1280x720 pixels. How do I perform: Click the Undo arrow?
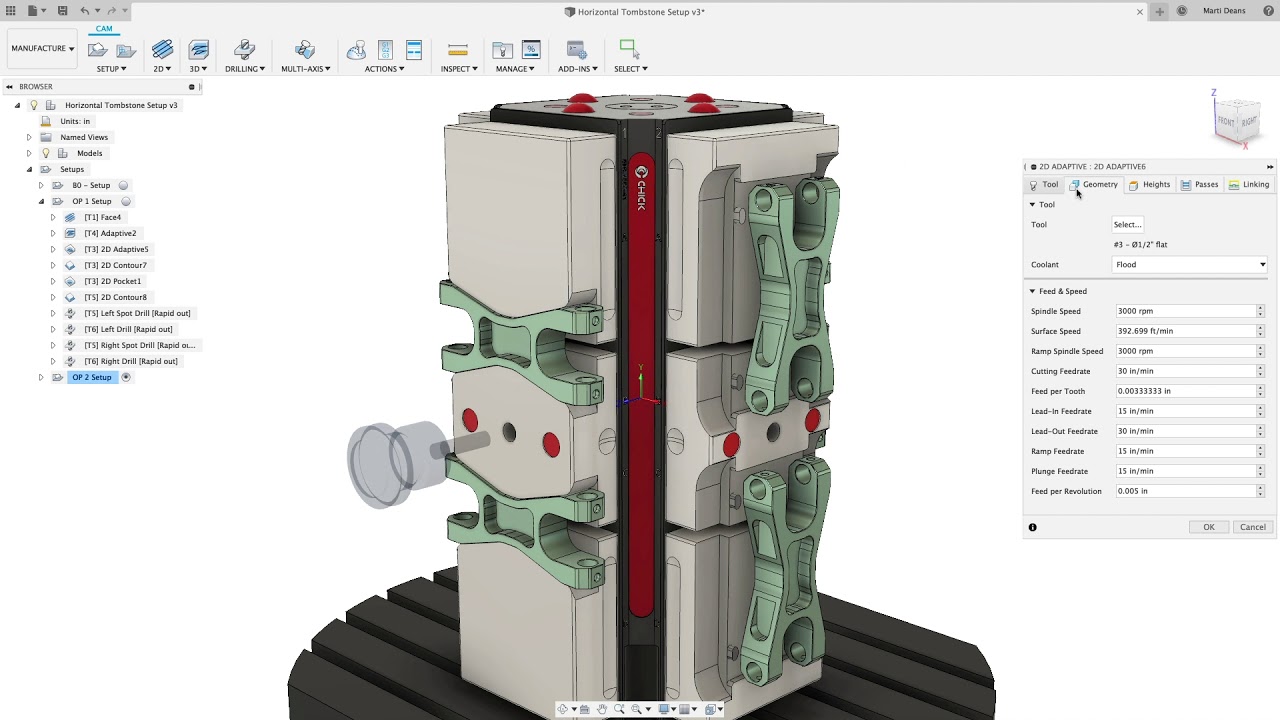tap(85, 11)
